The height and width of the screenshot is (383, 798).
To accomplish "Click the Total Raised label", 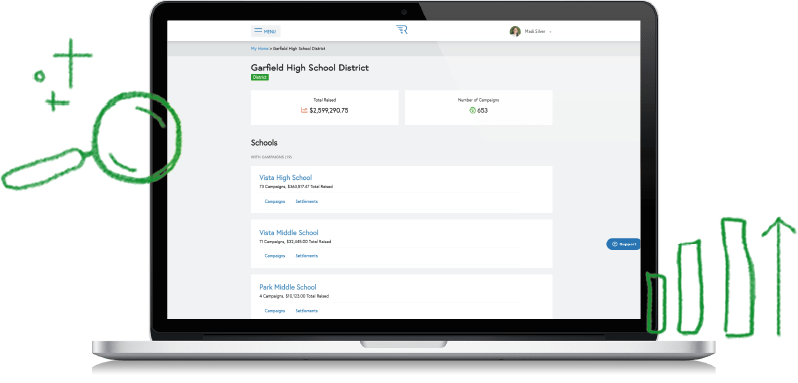I will [325, 100].
